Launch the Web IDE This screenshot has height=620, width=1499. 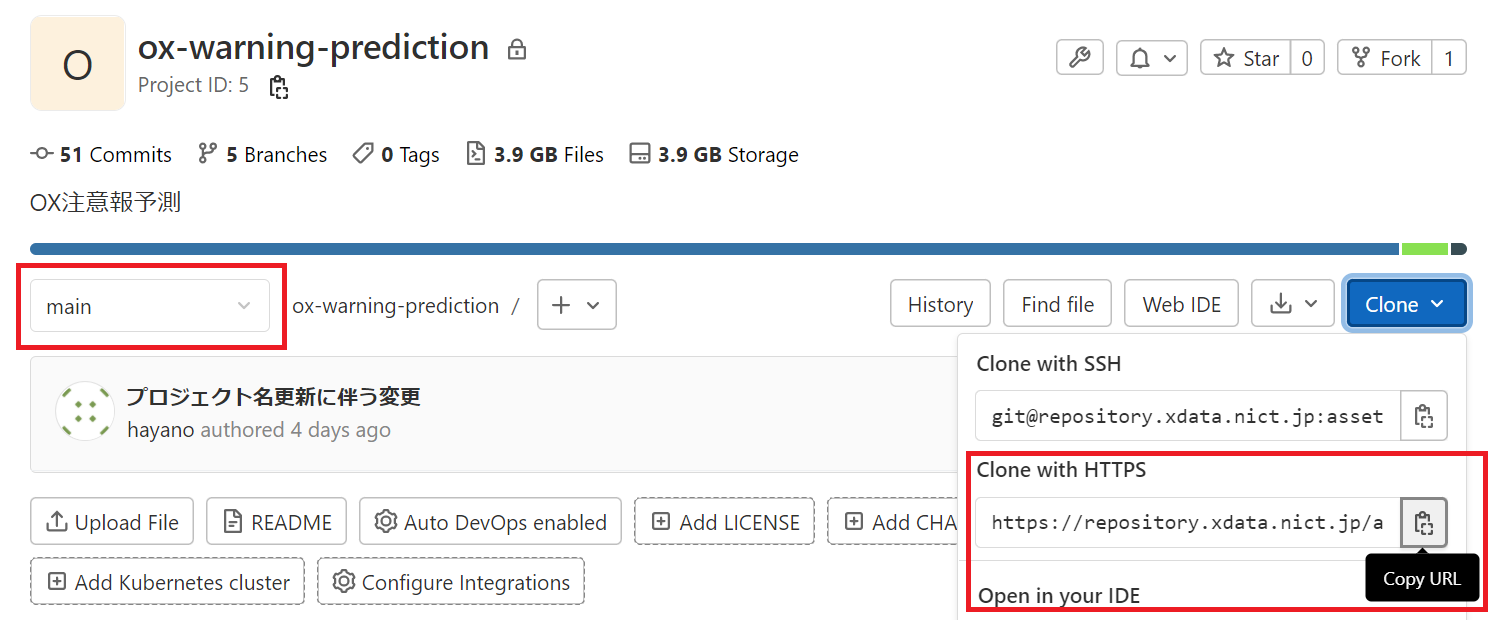click(x=1181, y=303)
